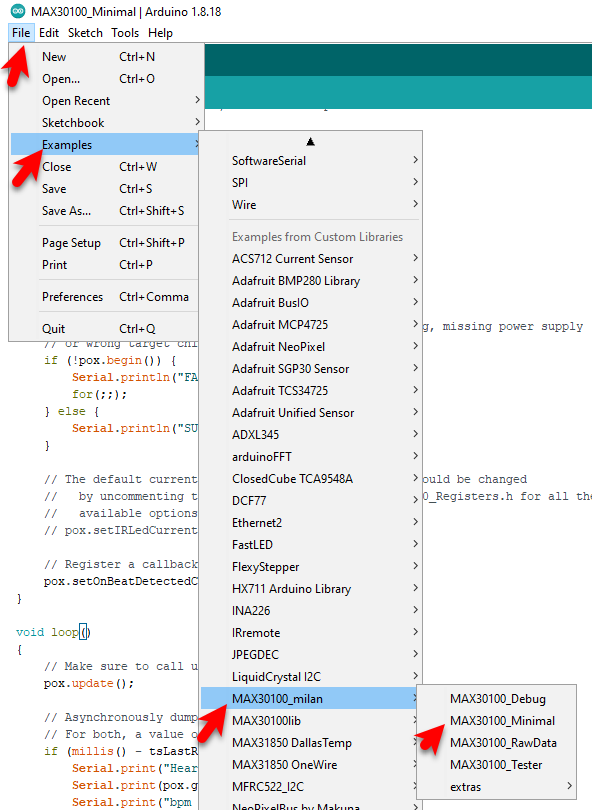The height and width of the screenshot is (810, 592).
Task: Open Preferences from File menu
Action: (105, 297)
